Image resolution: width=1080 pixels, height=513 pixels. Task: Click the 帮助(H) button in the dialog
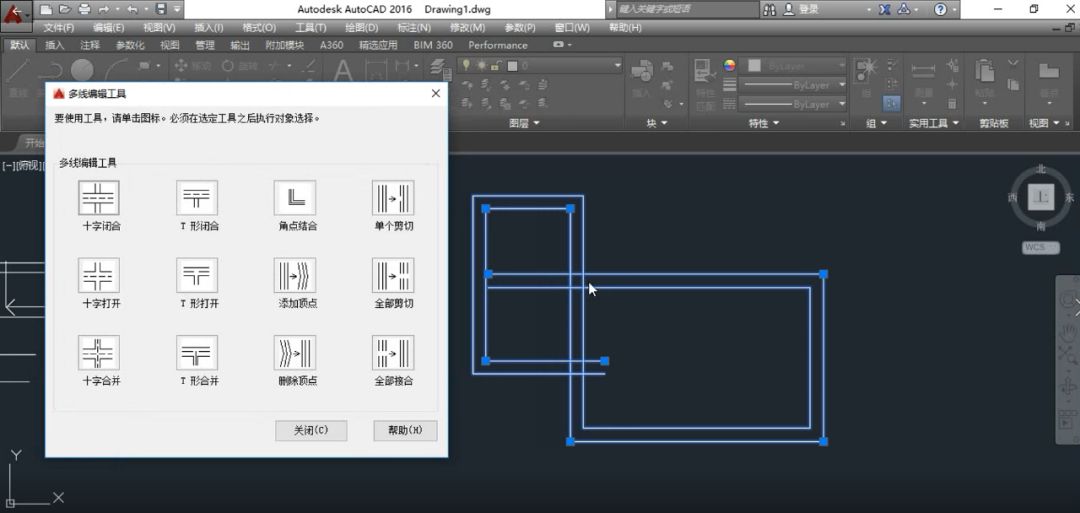pos(405,430)
